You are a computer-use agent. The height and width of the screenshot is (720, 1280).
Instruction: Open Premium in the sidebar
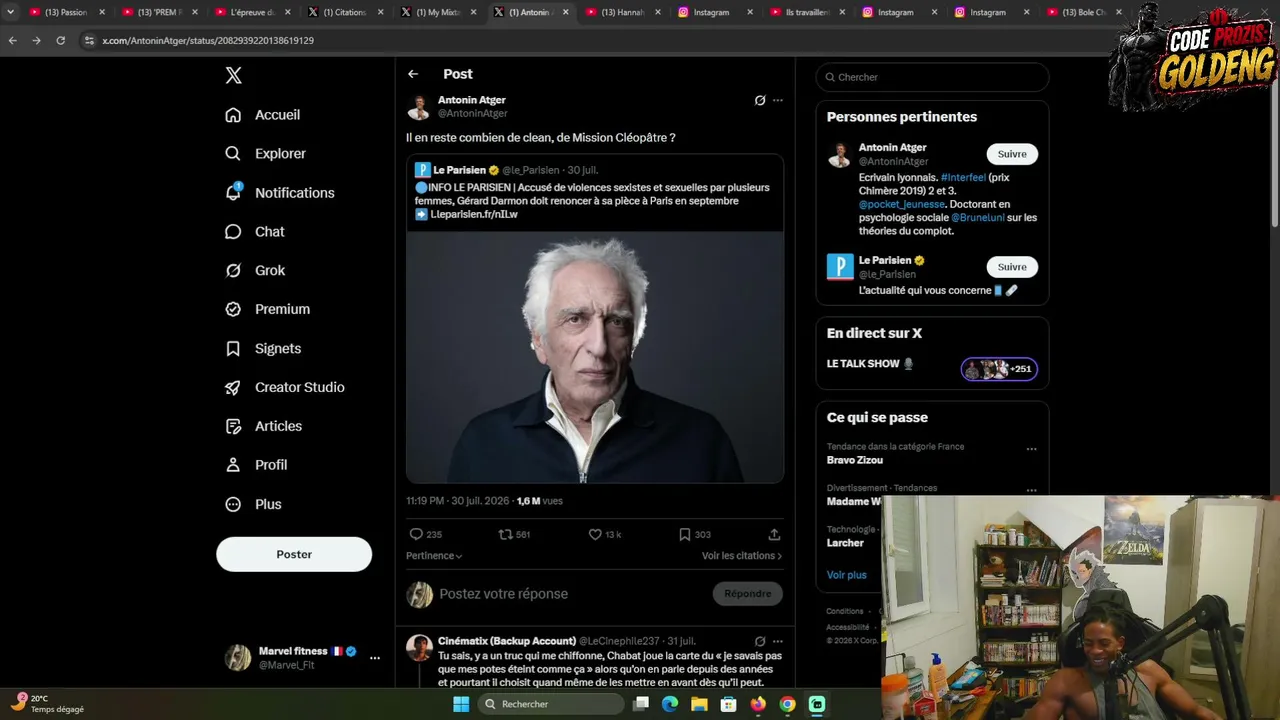tap(268, 309)
